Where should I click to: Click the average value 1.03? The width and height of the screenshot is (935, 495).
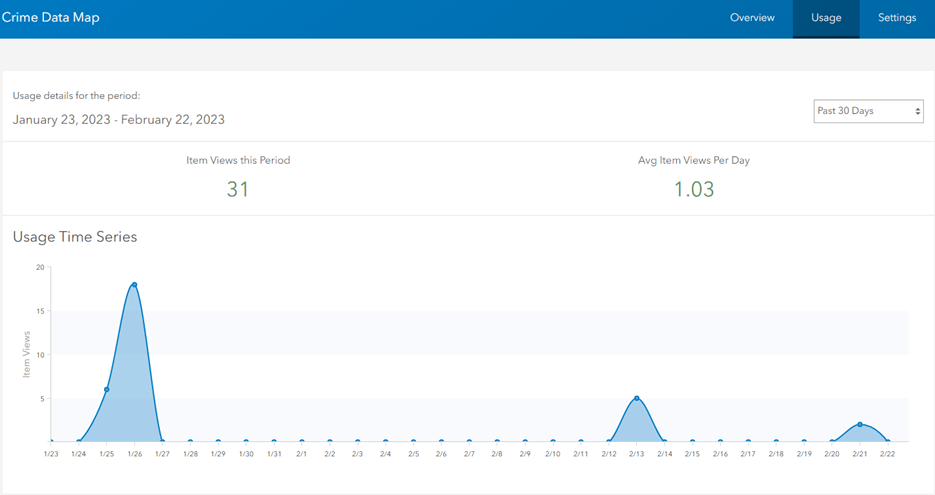pos(693,189)
